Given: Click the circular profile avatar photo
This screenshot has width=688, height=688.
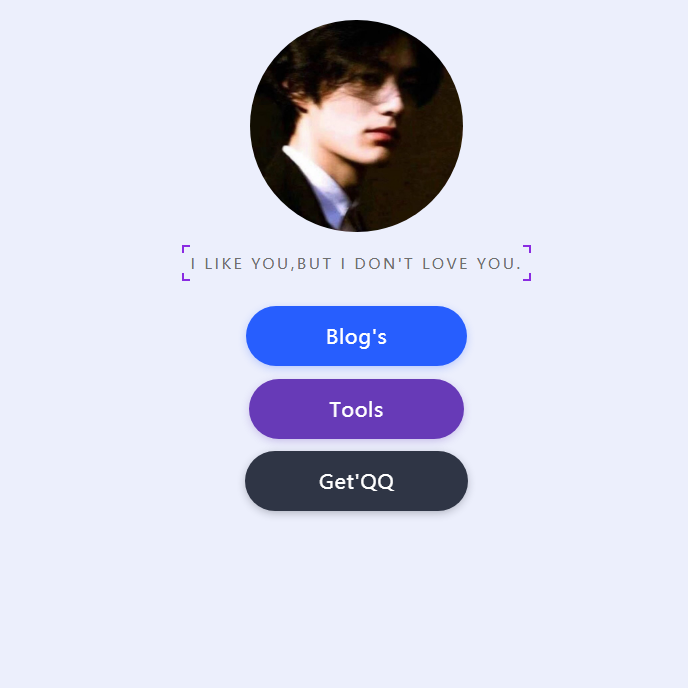Looking at the screenshot, I should pos(356,126).
